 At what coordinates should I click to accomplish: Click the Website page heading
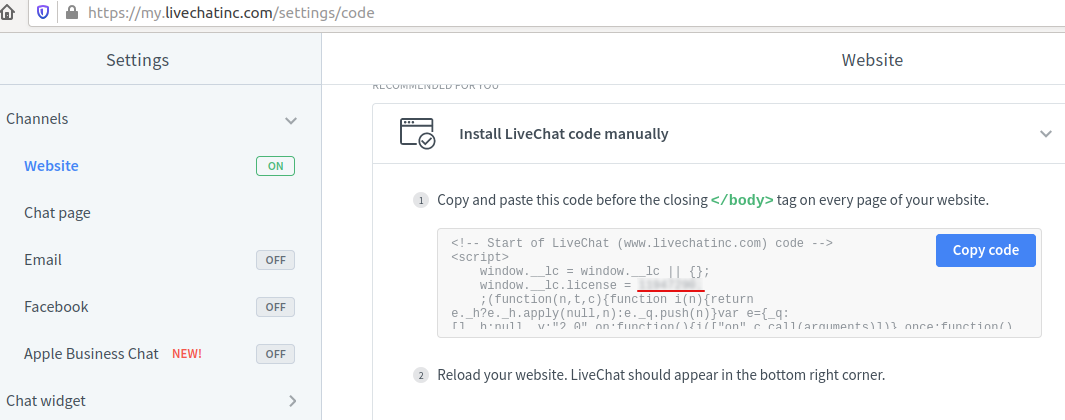pos(872,60)
